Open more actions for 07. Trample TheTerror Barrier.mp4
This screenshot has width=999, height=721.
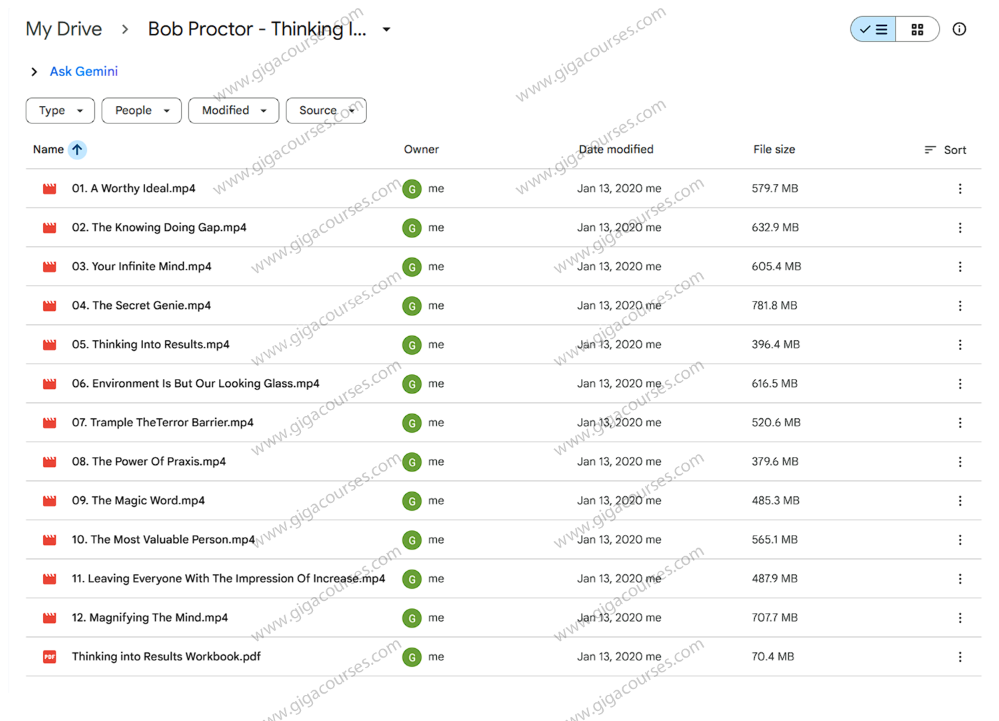click(x=959, y=423)
